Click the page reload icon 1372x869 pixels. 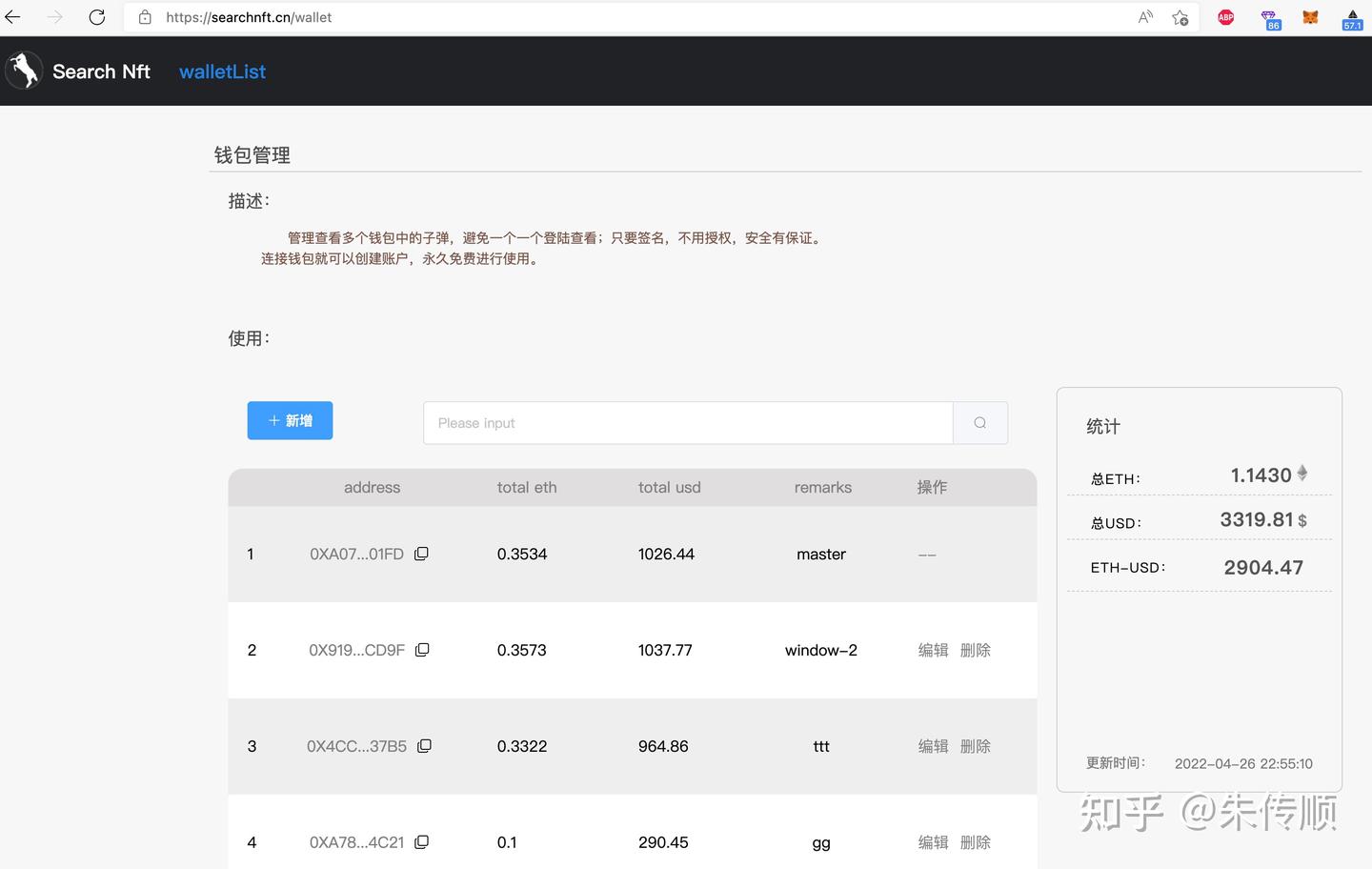click(96, 17)
